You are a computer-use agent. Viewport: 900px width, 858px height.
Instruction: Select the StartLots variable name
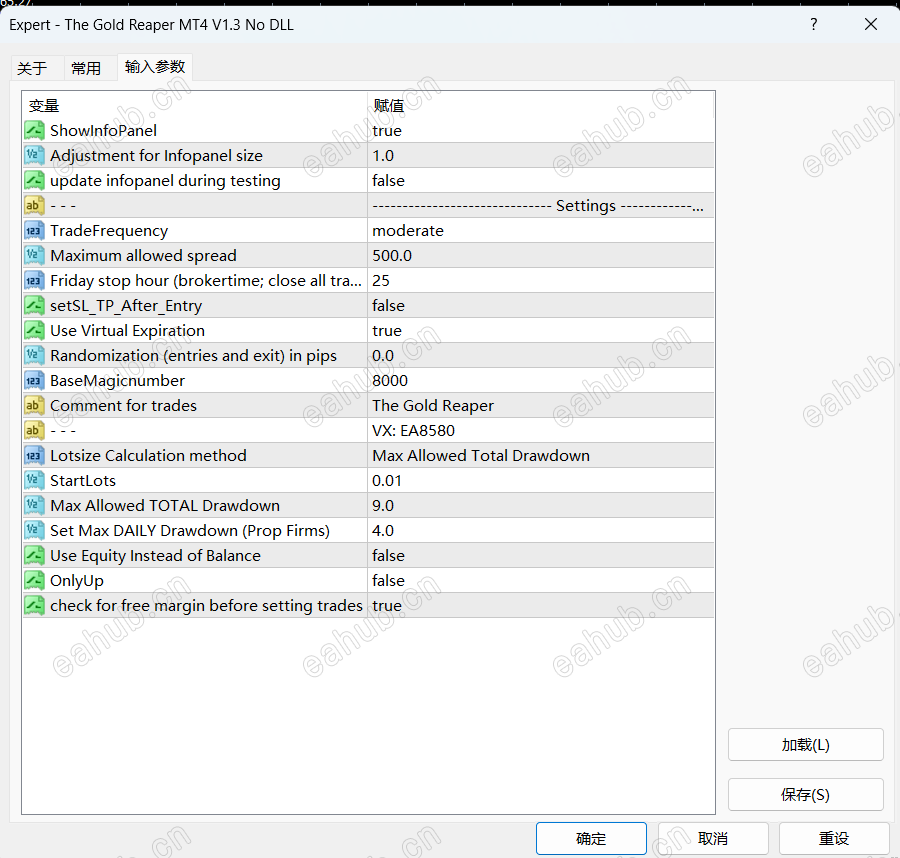[x=83, y=480]
